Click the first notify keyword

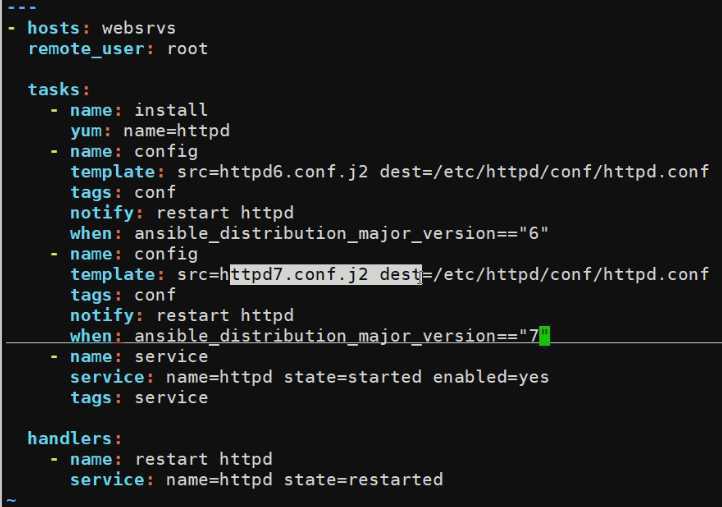(x=102, y=213)
